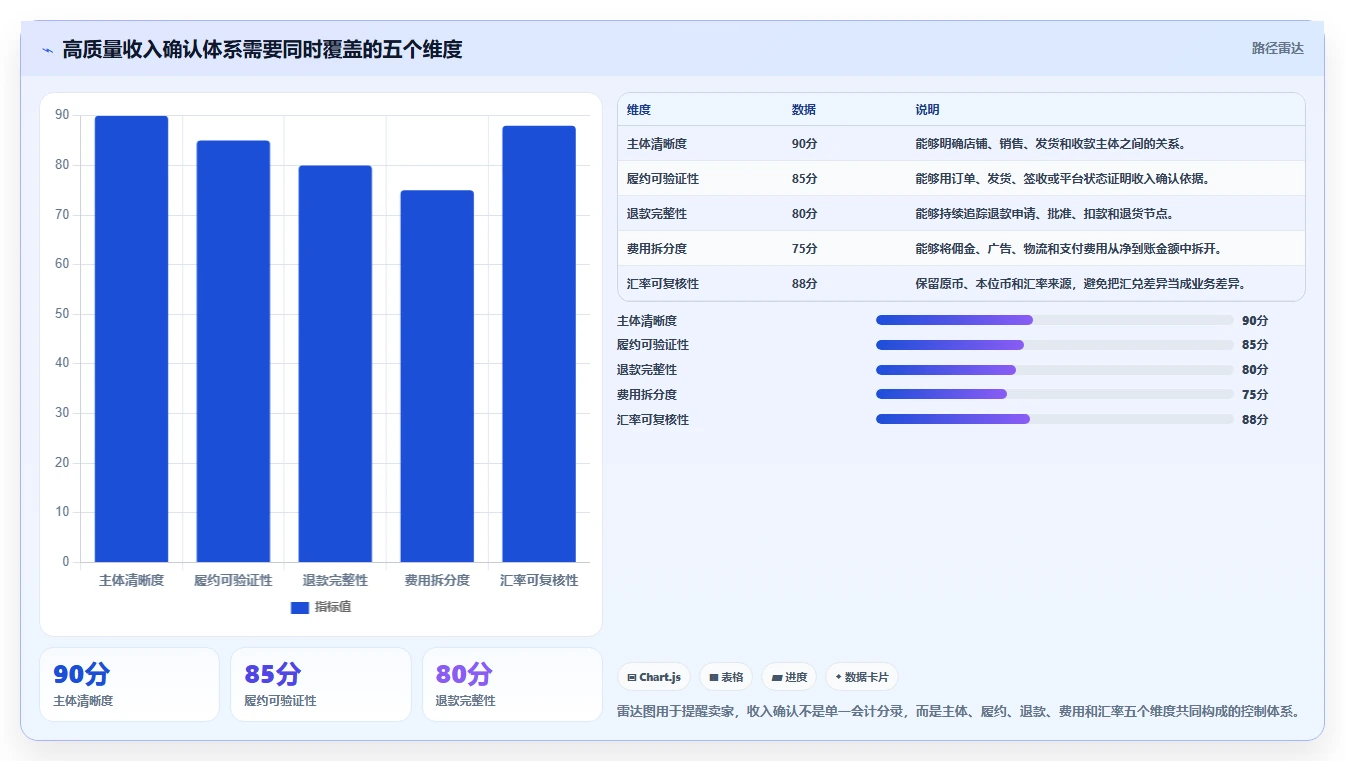
Task: Click the 进度 tag chip
Action: [x=789, y=677]
